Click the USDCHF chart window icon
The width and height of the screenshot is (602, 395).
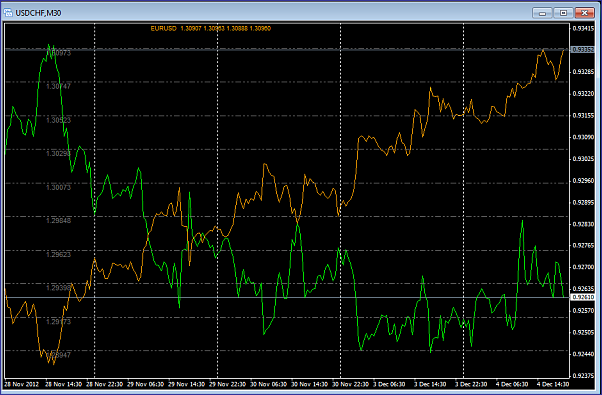pyautogui.click(x=8, y=13)
